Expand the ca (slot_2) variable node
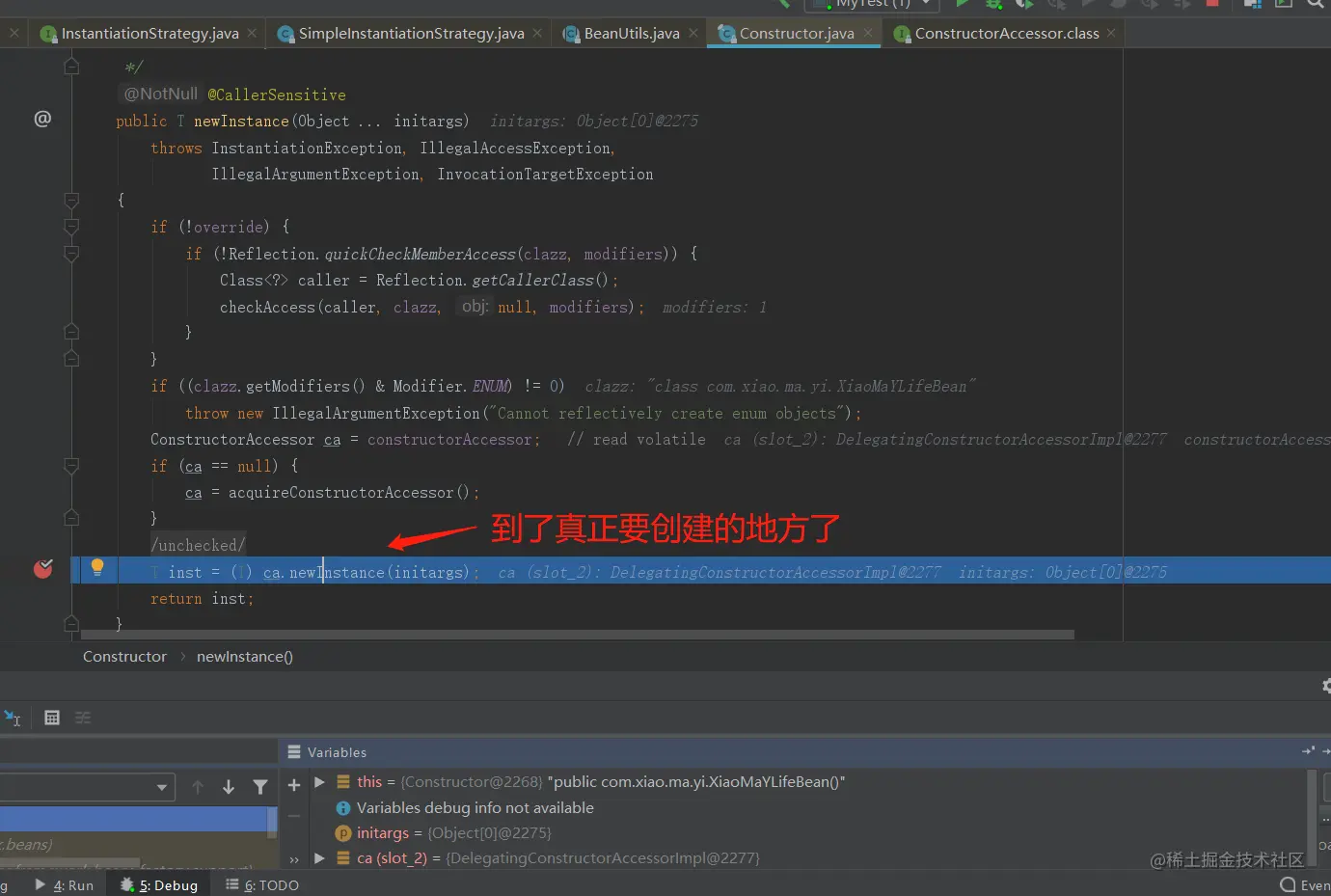The height and width of the screenshot is (896, 1331). 319,858
